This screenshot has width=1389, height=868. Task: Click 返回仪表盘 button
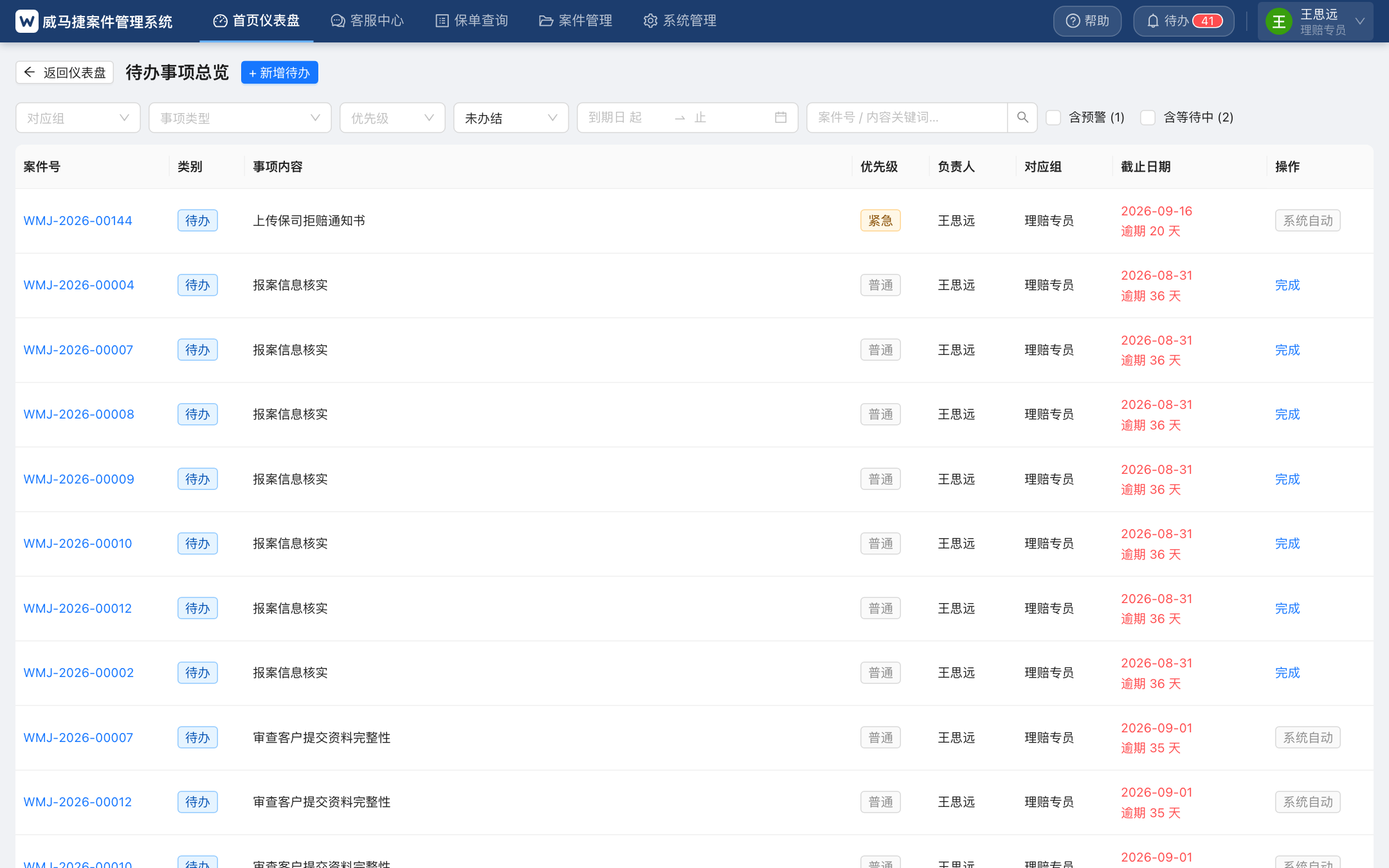coord(64,73)
